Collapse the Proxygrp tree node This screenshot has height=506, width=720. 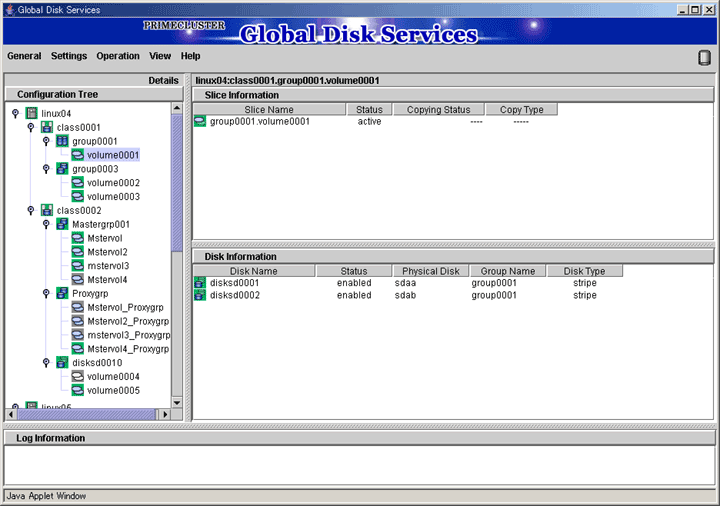pyautogui.click(x=46, y=293)
